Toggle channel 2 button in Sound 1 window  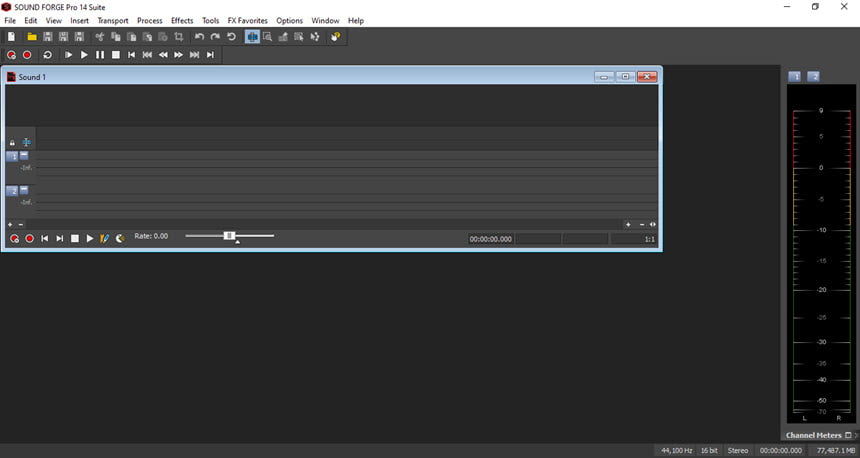12,191
